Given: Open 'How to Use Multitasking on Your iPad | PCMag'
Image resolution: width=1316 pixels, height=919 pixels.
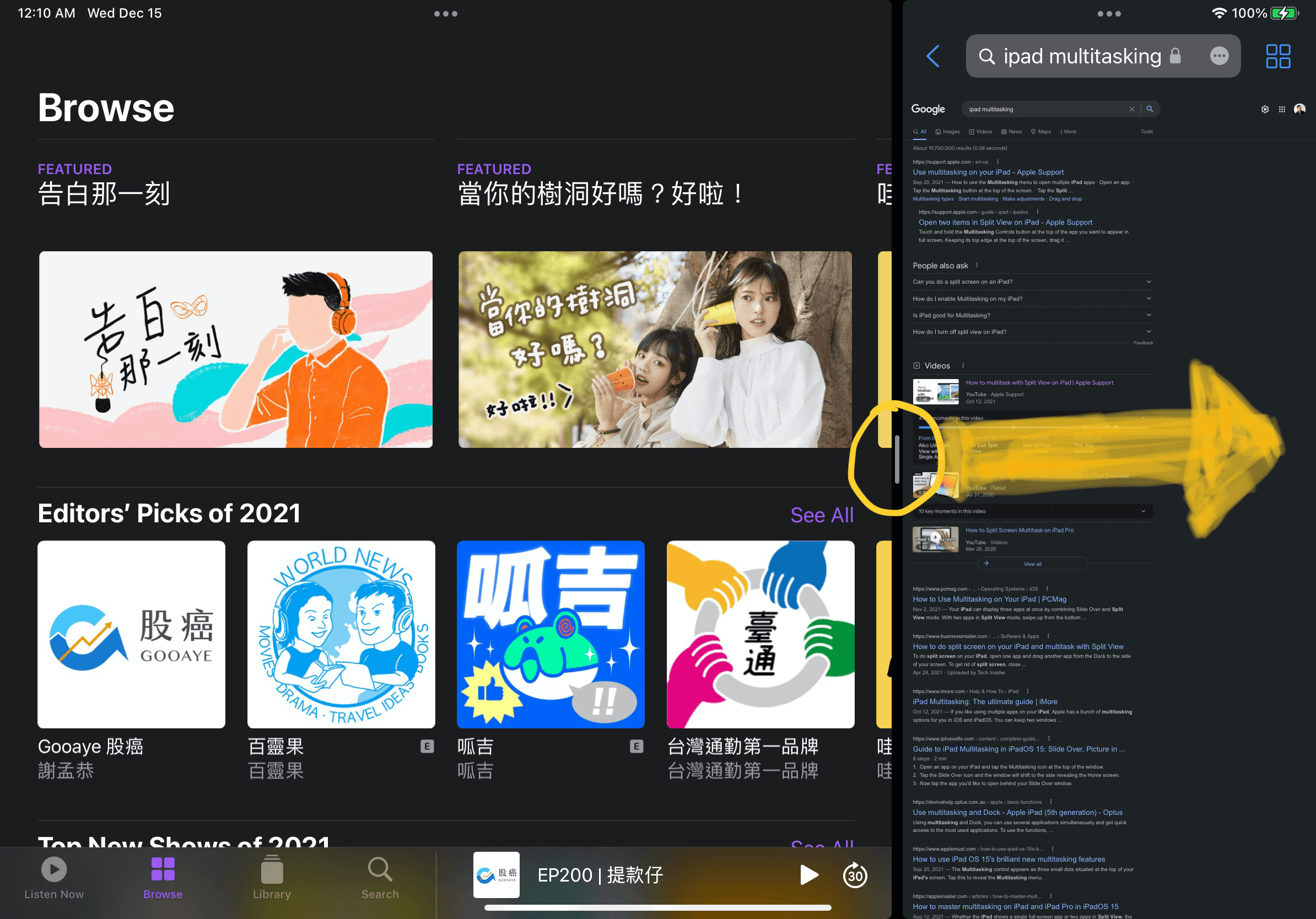Looking at the screenshot, I should pyautogui.click(x=989, y=599).
